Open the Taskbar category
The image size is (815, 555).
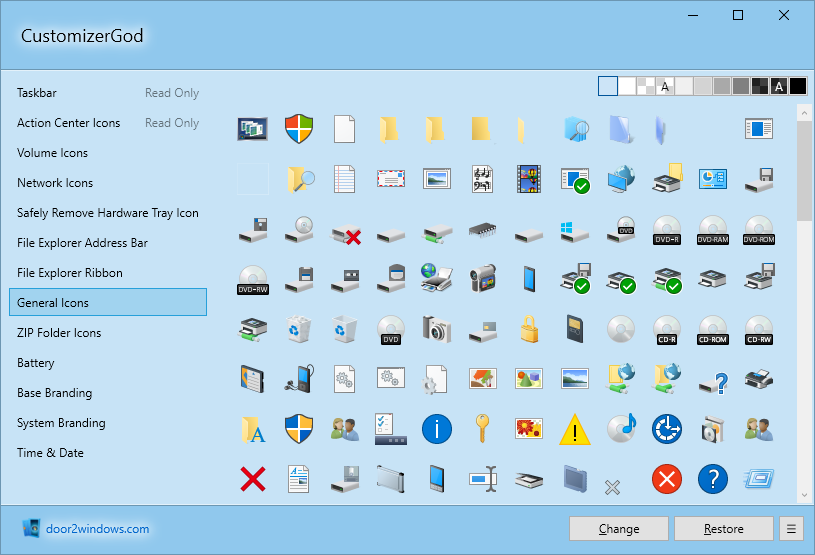(x=108, y=93)
